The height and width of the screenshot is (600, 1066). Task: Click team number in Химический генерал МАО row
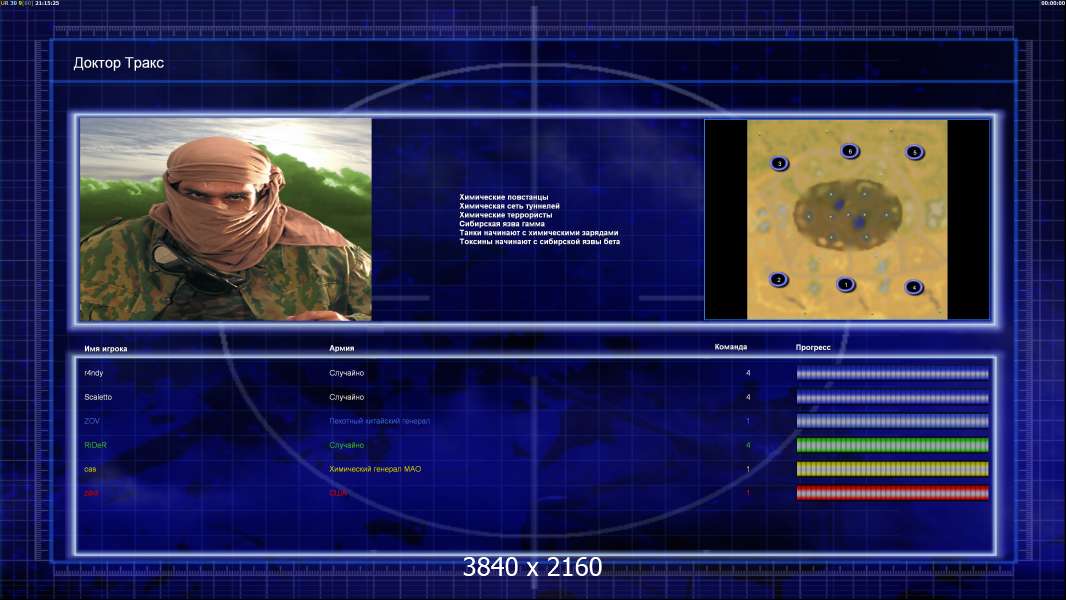click(x=748, y=469)
